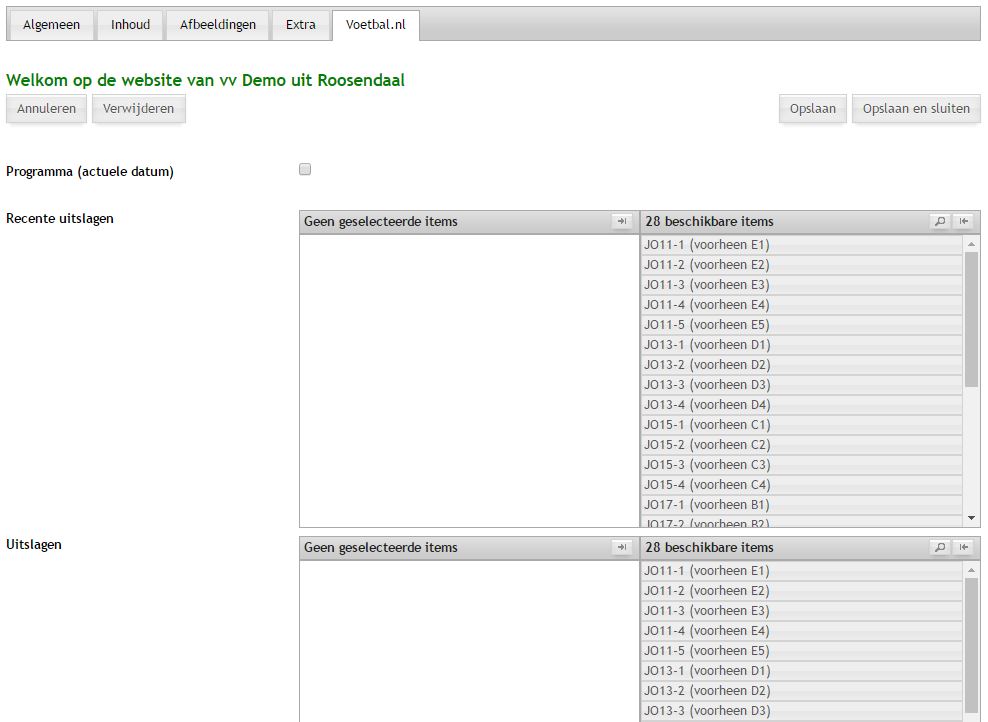Image resolution: width=988 pixels, height=722 pixels.
Task: Go to the Afbeeldingen tab
Action: coord(218,25)
